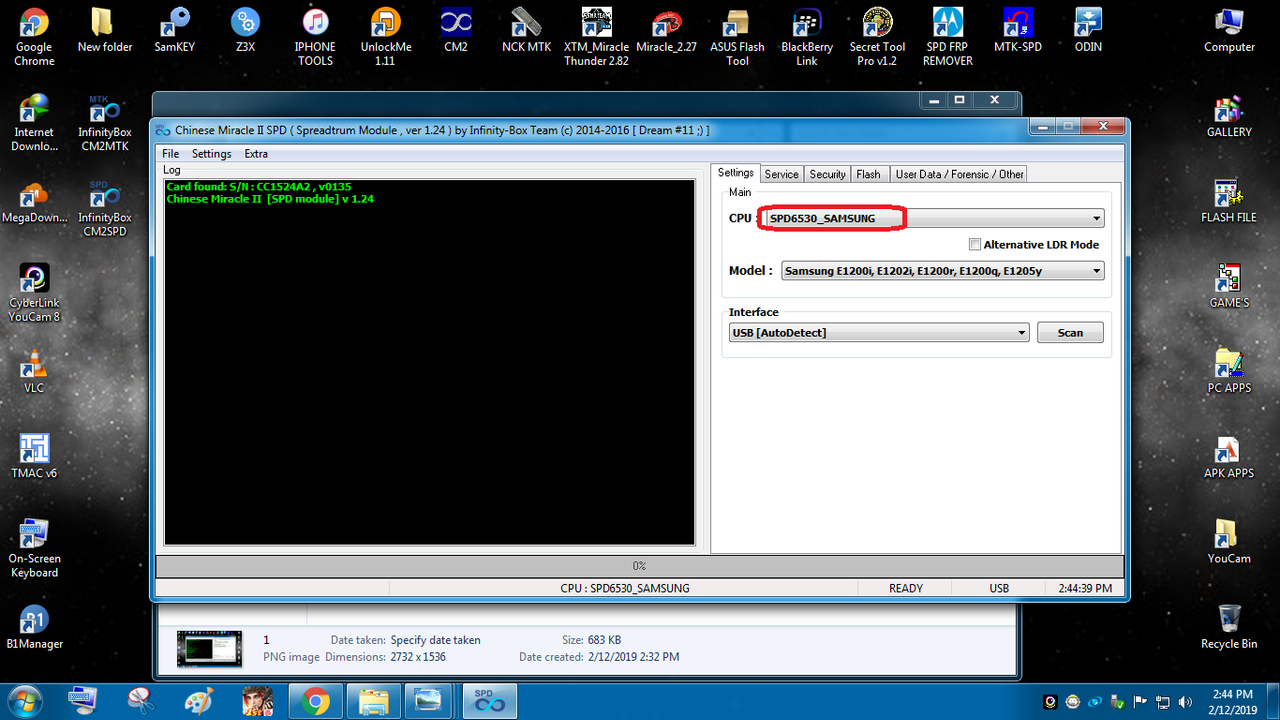1280x720 pixels.
Task: Open the InfinityBox CM2MTK shortcut
Action: 105,123
